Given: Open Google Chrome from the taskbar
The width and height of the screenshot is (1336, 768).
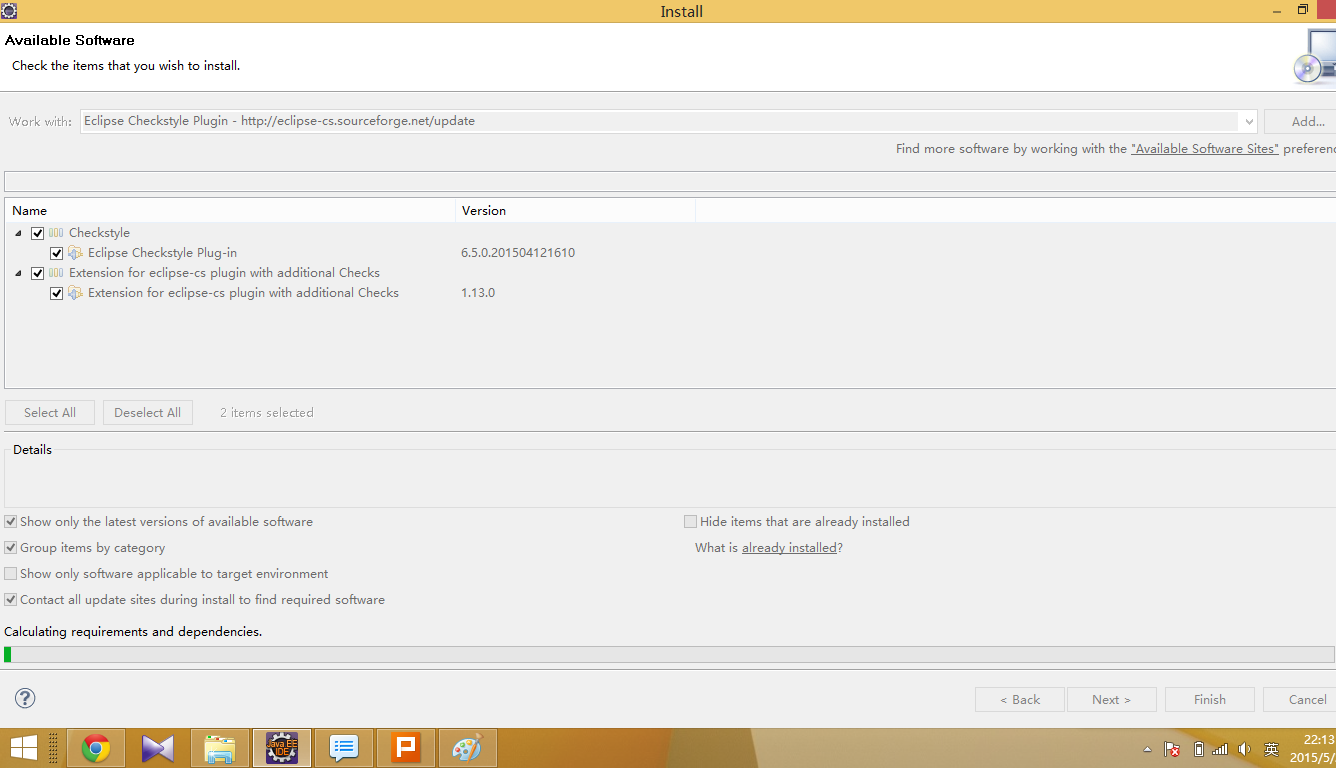Looking at the screenshot, I should click(96, 748).
